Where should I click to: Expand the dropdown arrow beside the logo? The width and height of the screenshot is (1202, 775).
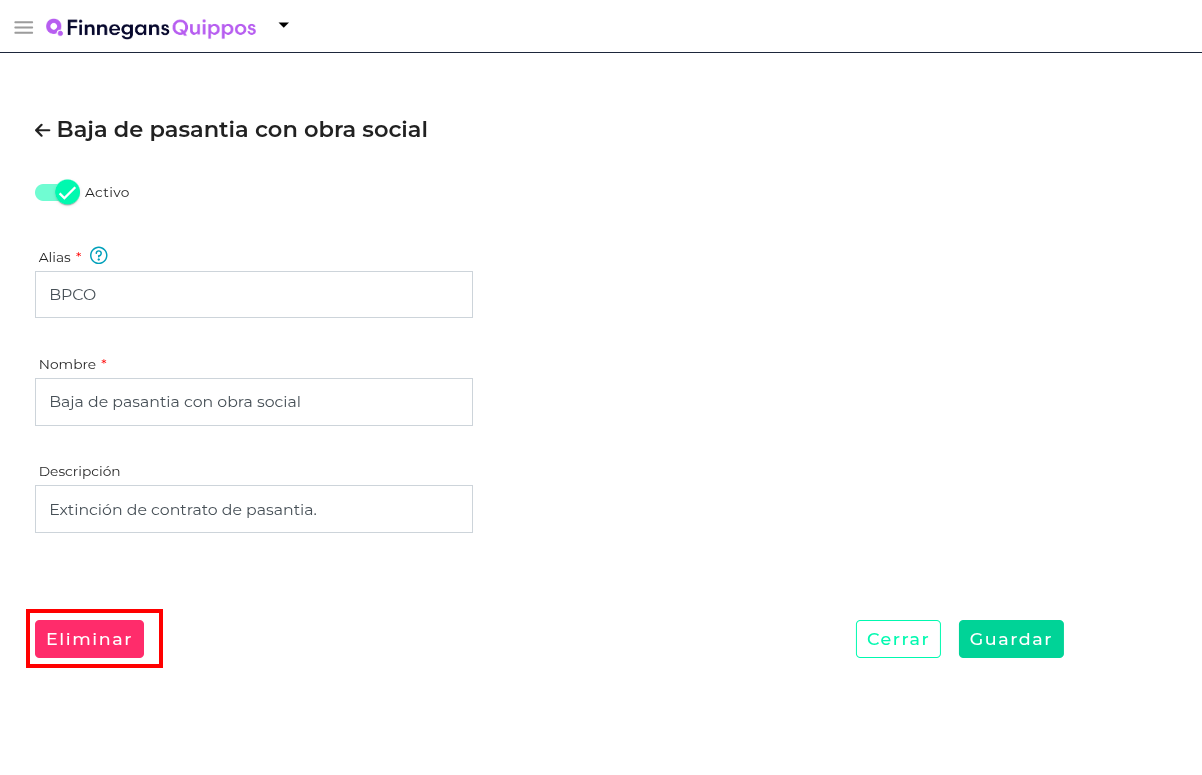[284, 26]
